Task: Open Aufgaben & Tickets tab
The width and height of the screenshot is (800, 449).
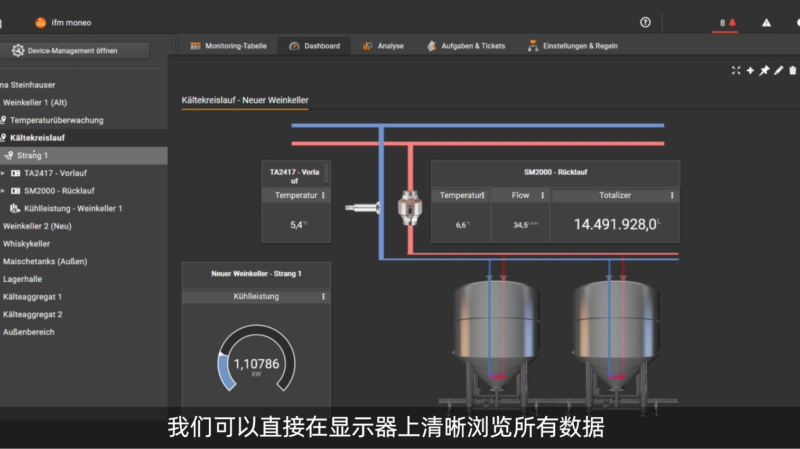Action: pos(466,46)
